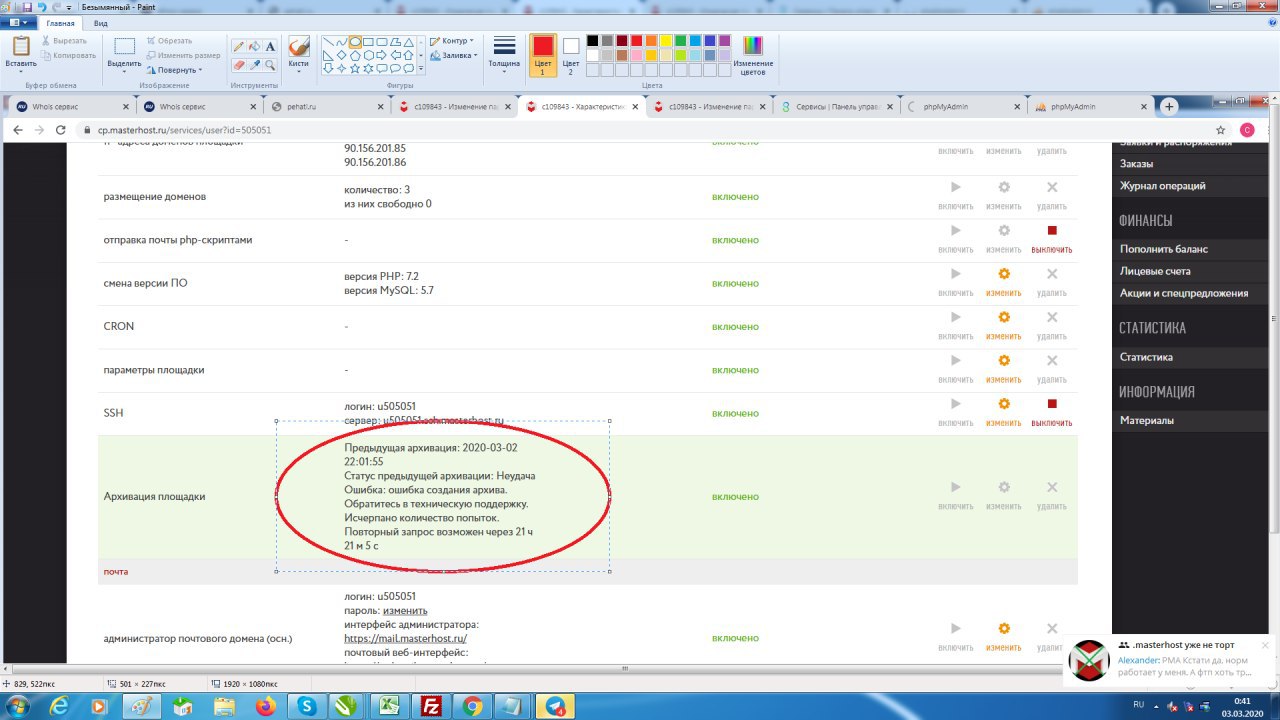The height and width of the screenshot is (720, 1280).
Task: Select the Fill with color bucket tool
Action: [x=254, y=46]
